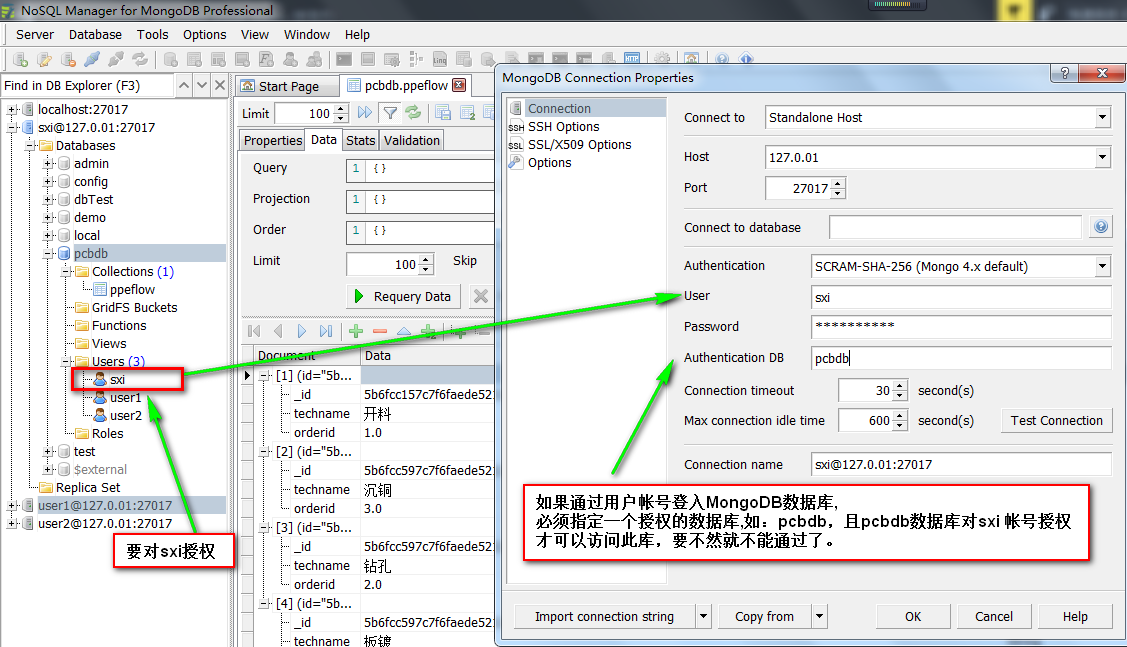The image size is (1127, 647).
Task: Open the Import connection string dropdown arrow
Action: (x=704, y=616)
